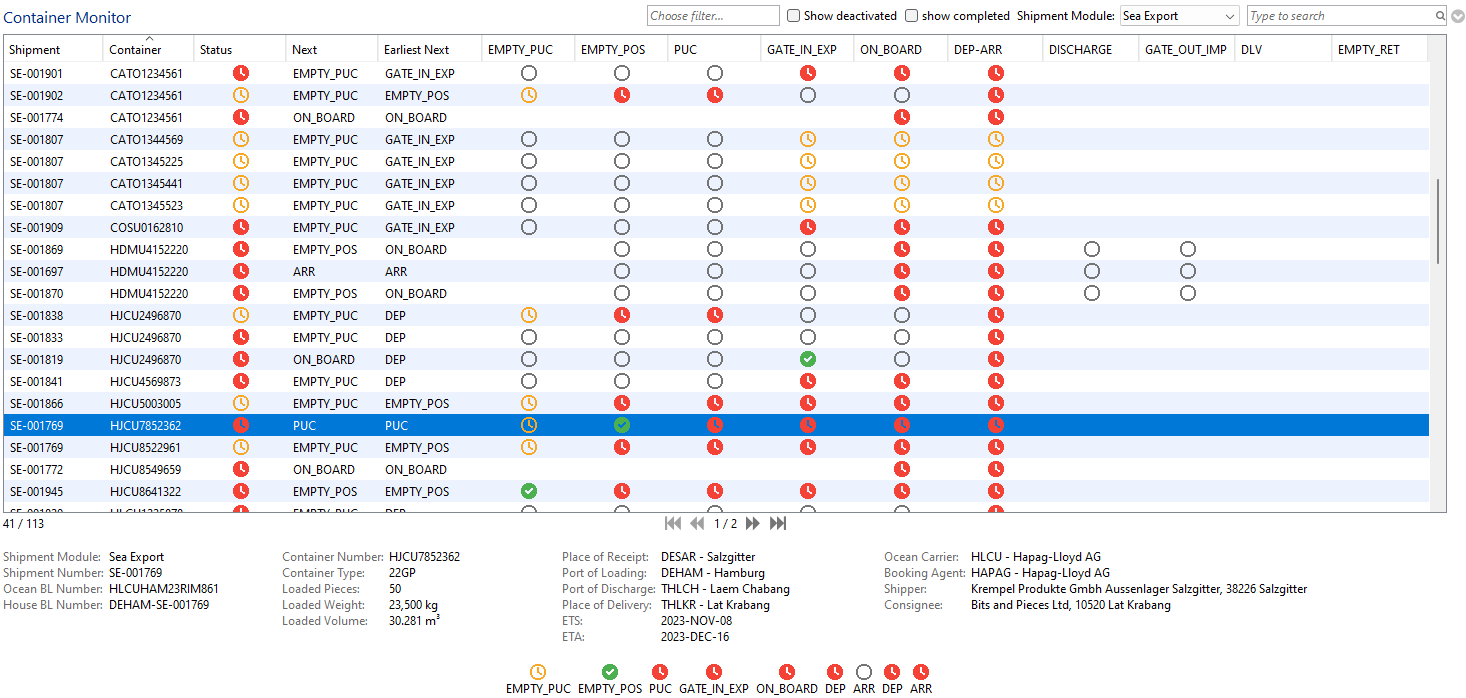
Task: Go to the next page of results
Action: click(x=752, y=524)
